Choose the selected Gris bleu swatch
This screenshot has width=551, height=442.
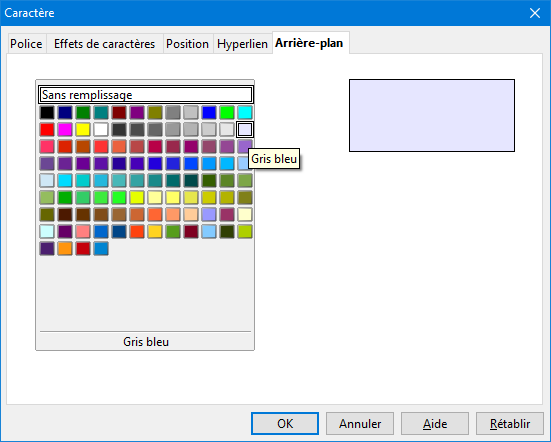point(245,129)
